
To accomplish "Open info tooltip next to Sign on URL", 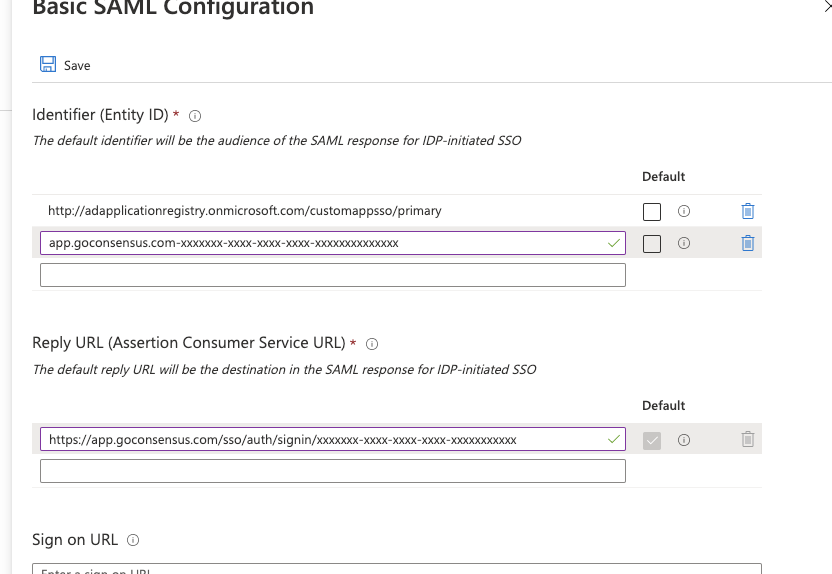I will (133, 540).
